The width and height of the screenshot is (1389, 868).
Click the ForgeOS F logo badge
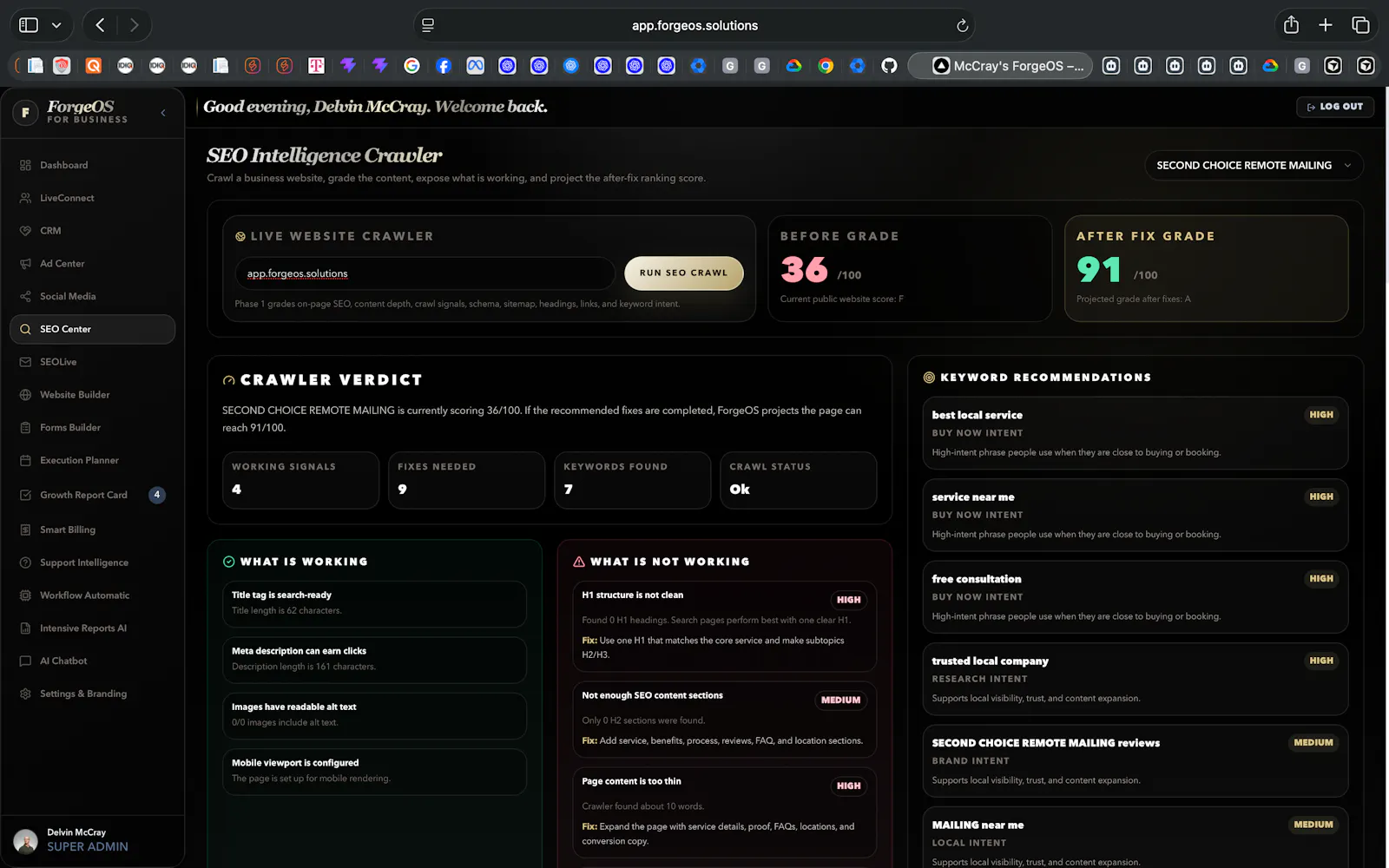pos(25,112)
